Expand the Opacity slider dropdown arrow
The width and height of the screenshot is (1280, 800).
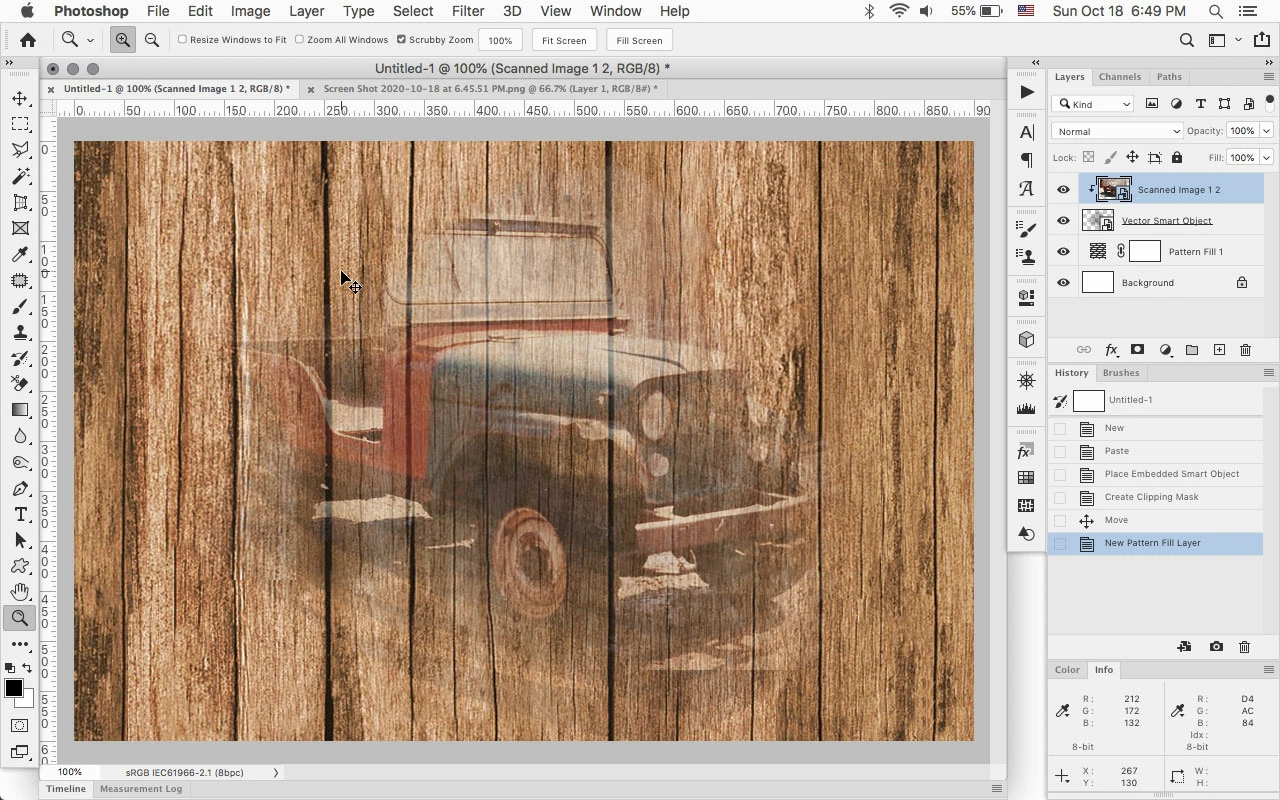[x=1266, y=131]
